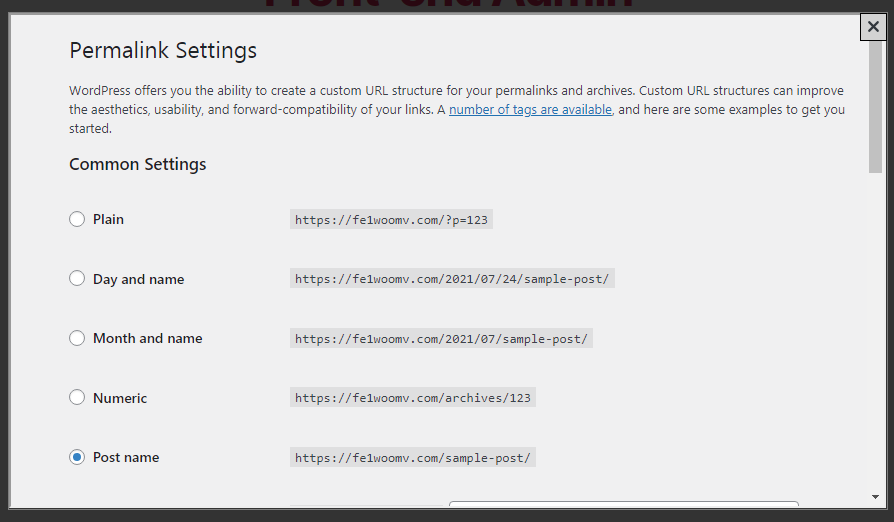This screenshot has height=522, width=894.
Task: Close the Permalink Settings popup
Action: pyautogui.click(x=873, y=28)
